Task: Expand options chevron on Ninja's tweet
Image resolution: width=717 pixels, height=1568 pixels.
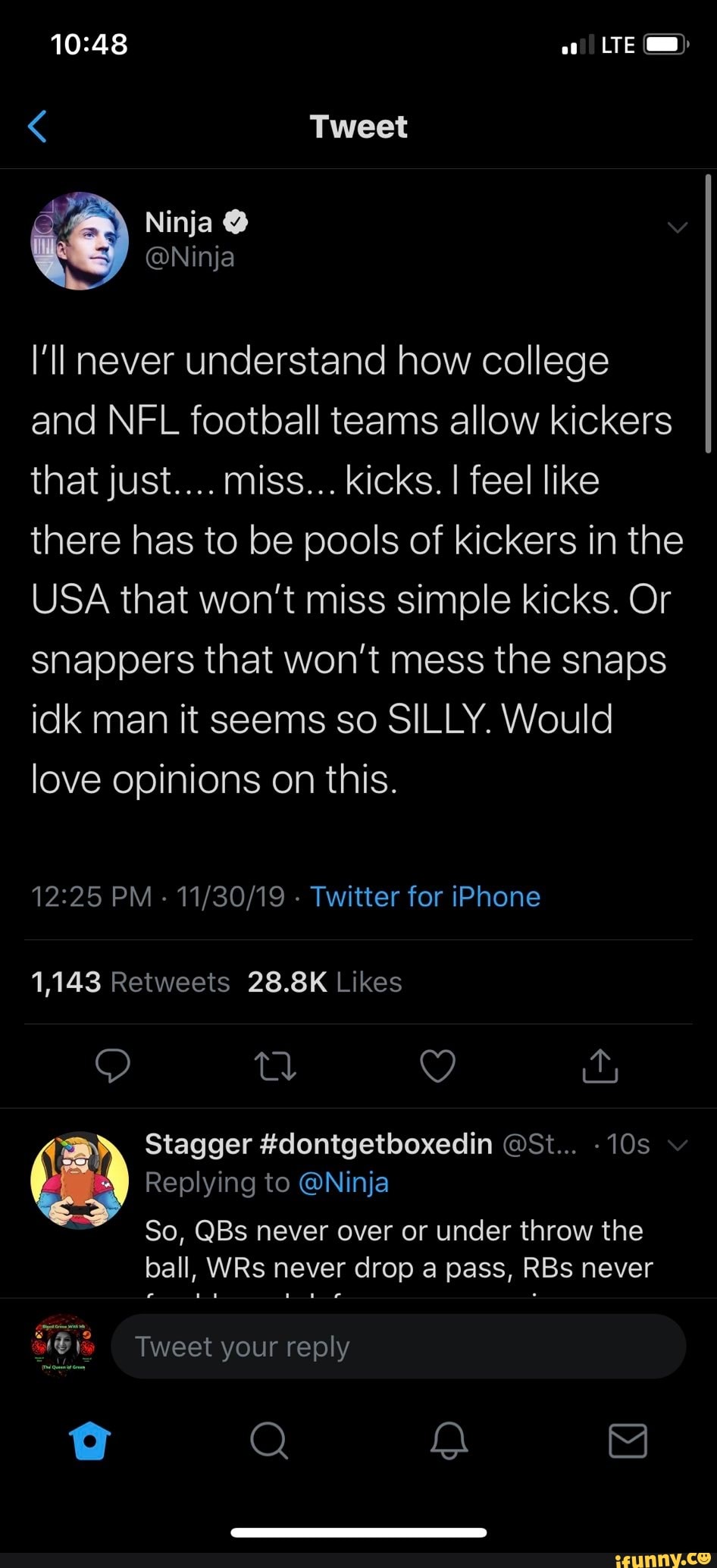Action: (677, 227)
